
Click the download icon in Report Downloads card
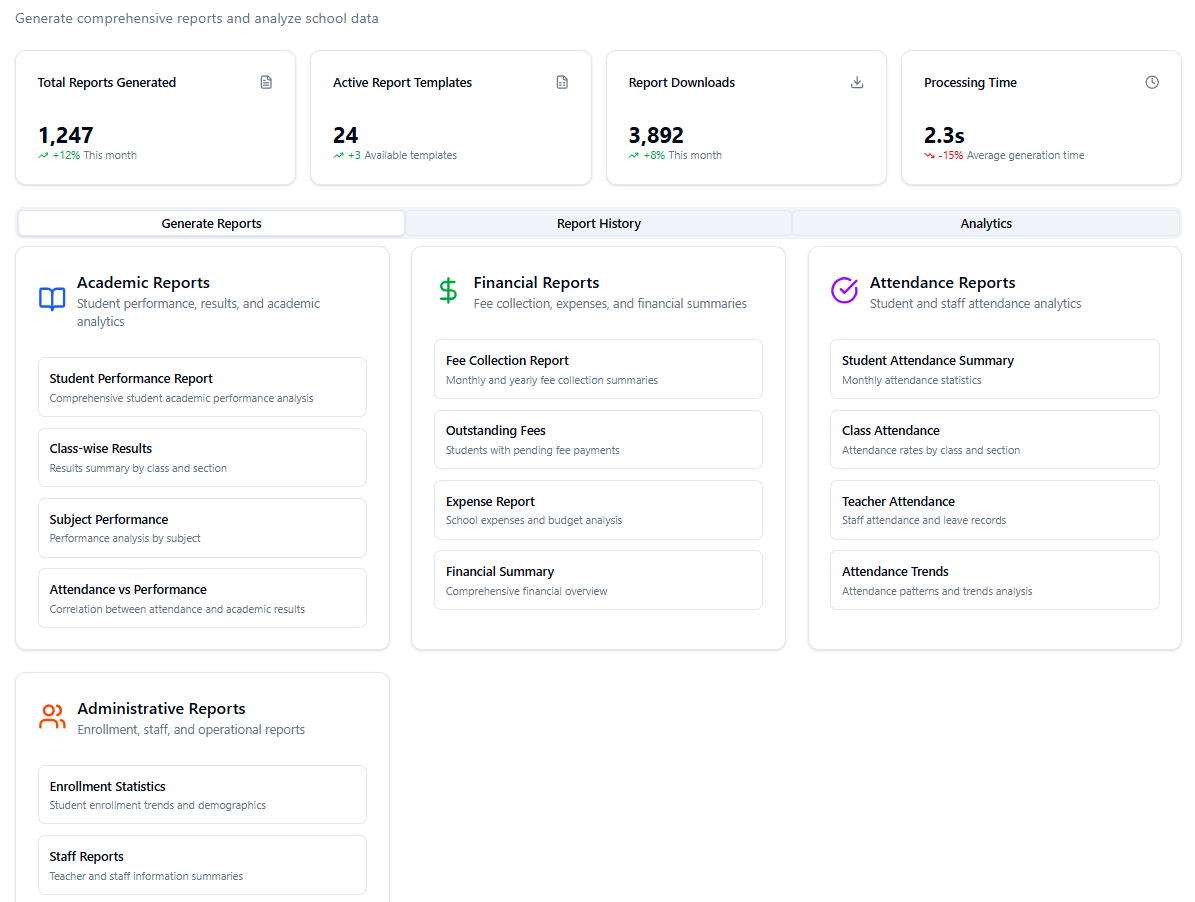click(x=857, y=82)
